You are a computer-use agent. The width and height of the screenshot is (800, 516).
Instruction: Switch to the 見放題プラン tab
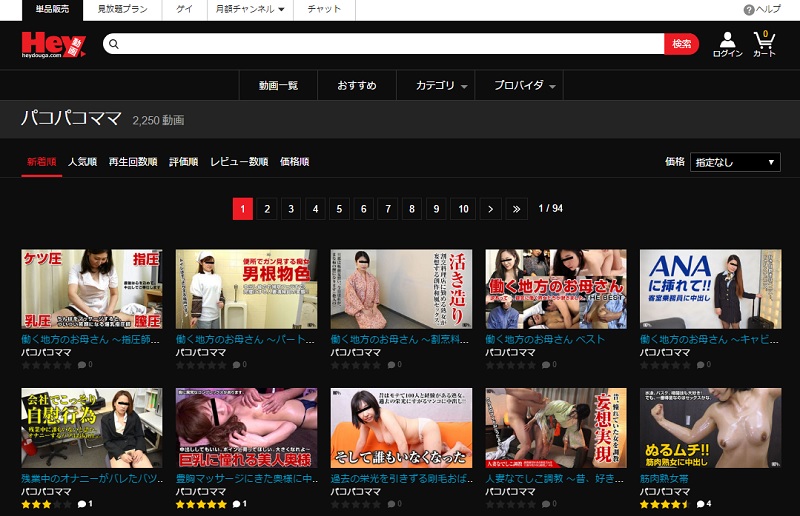(x=122, y=9)
